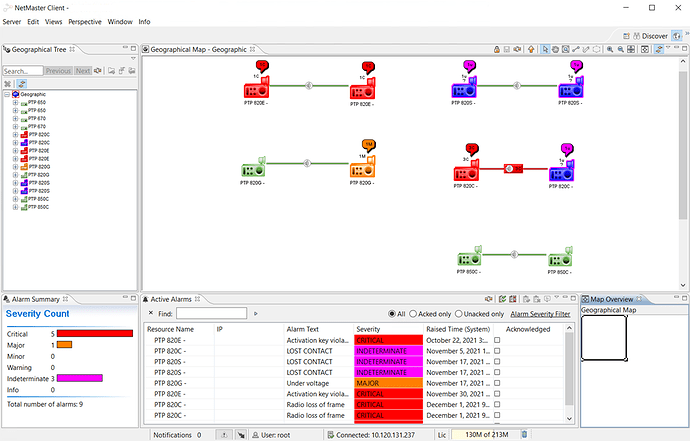Select the Unacked only radio button

(457, 313)
